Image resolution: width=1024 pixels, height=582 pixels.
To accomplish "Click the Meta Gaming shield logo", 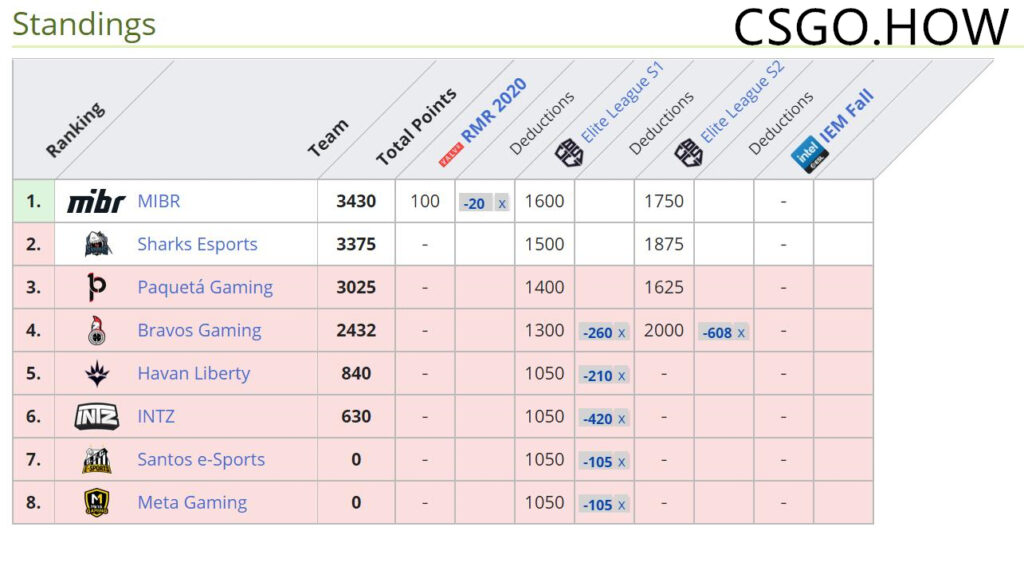I will [97, 503].
